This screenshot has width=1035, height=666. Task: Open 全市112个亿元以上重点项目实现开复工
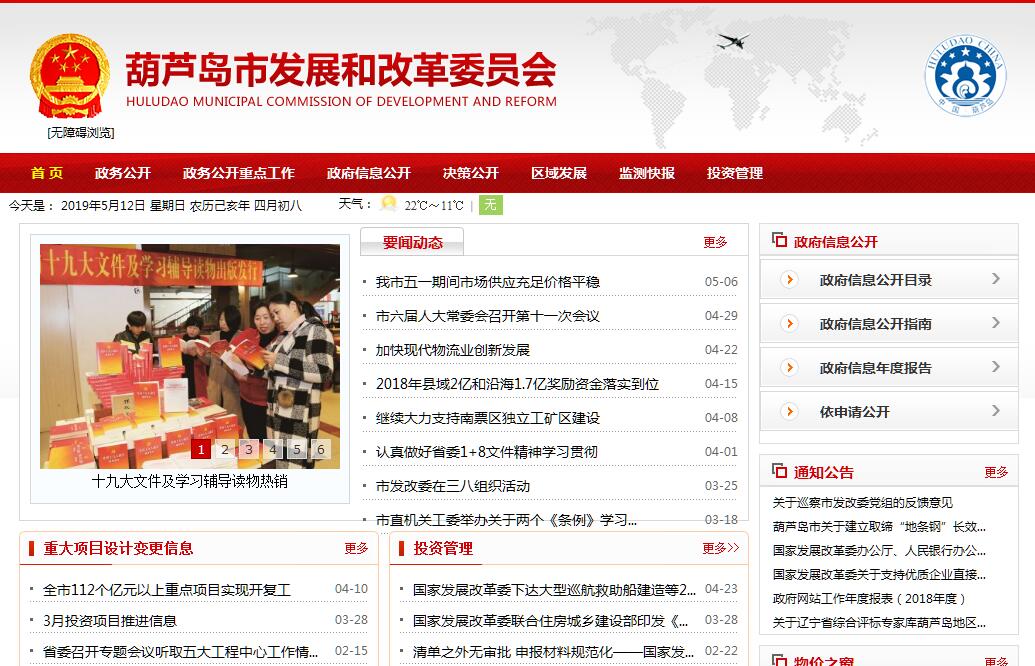(167, 590)
